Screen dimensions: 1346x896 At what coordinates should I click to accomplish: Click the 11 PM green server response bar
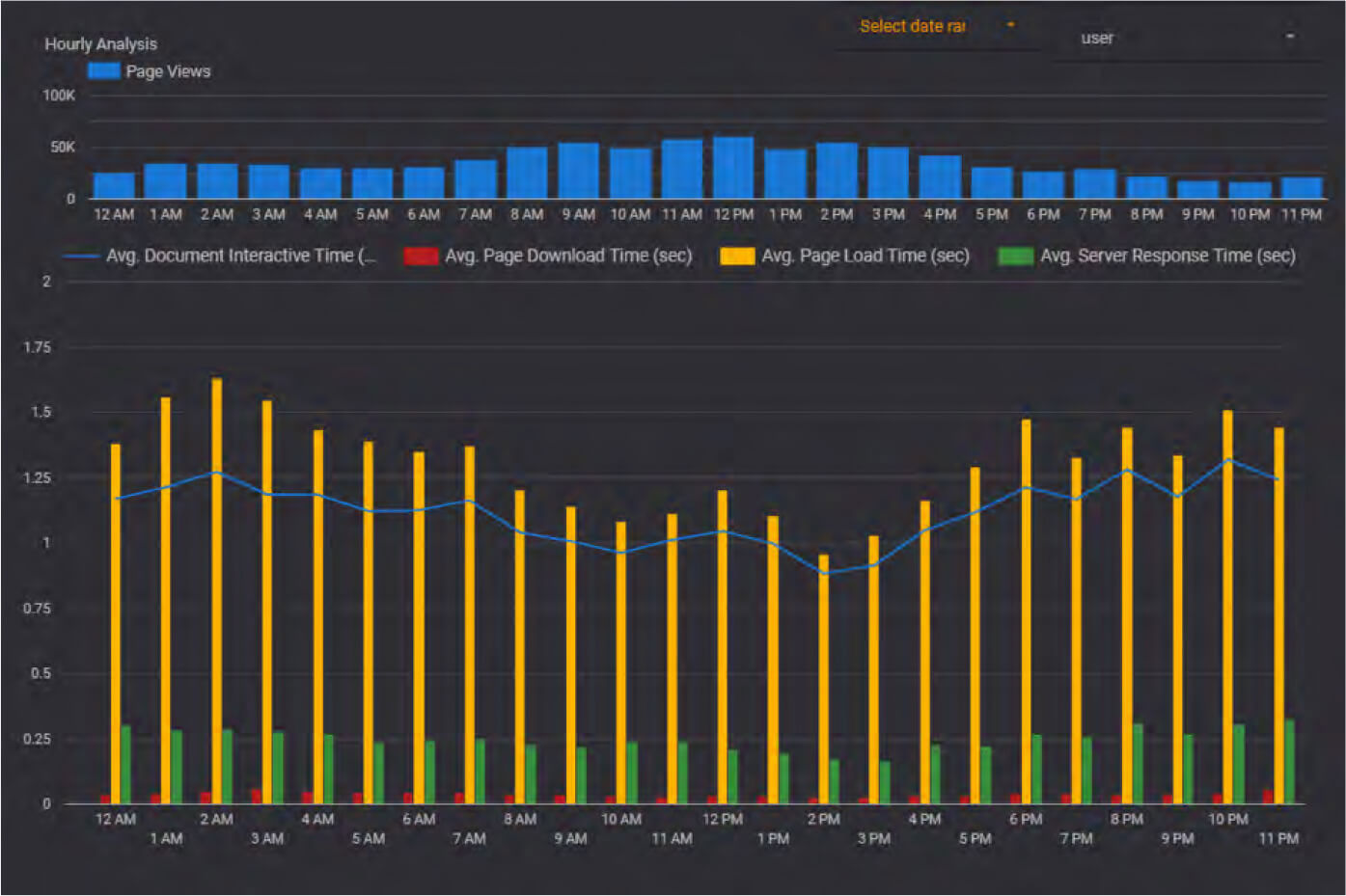click(1289, 762)
